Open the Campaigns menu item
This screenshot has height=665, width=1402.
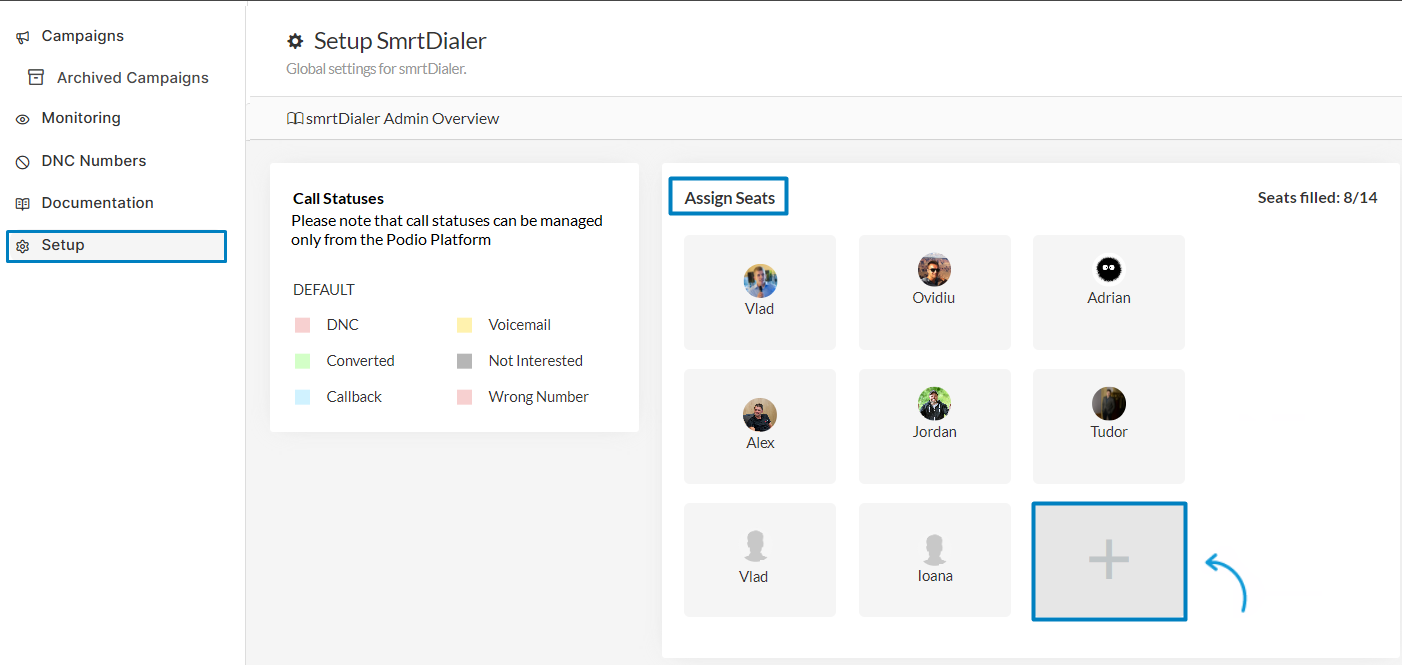(x=82, y=36)
